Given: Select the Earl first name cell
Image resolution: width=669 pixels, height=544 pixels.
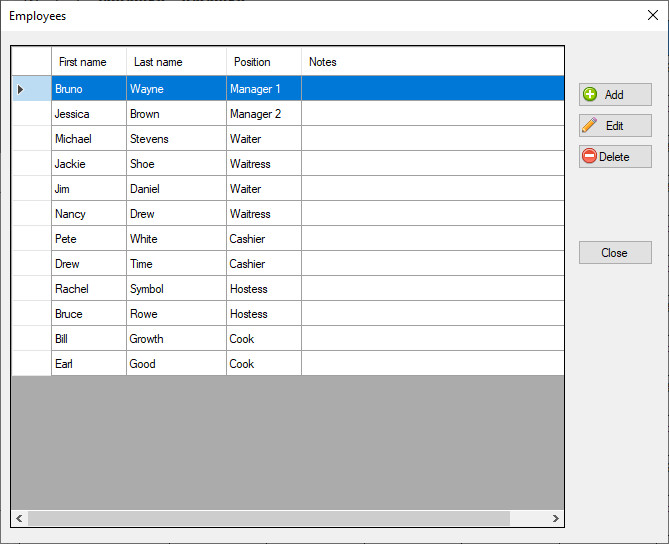Looking at the screenshot, I should tap(89, 364).
